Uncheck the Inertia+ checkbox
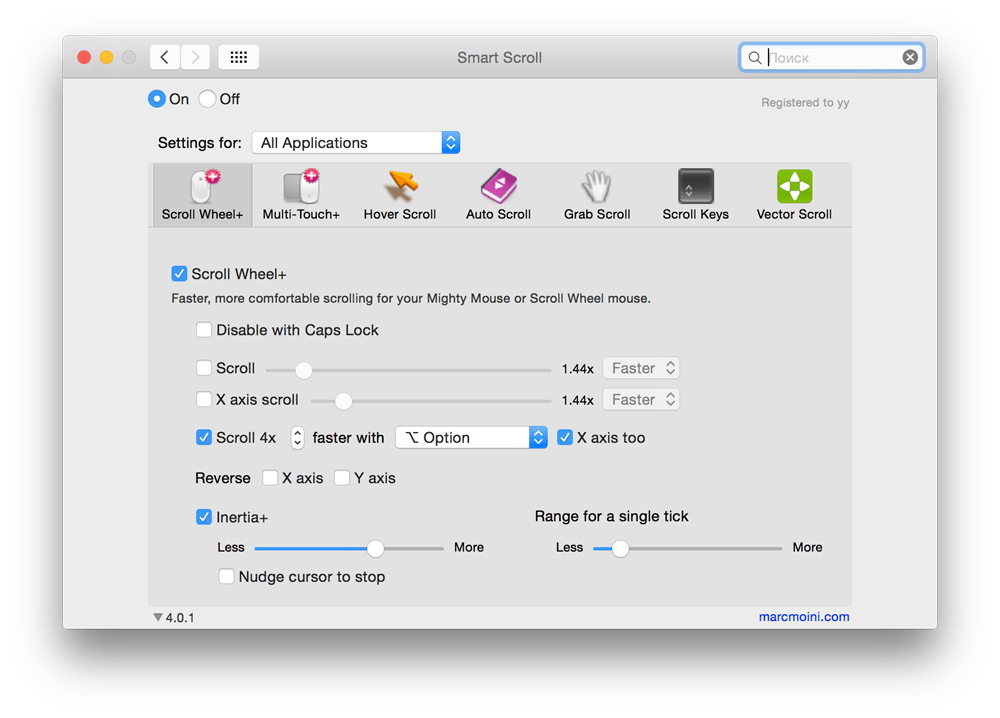The image size is (1000, 718). click(x=203, y=517)
